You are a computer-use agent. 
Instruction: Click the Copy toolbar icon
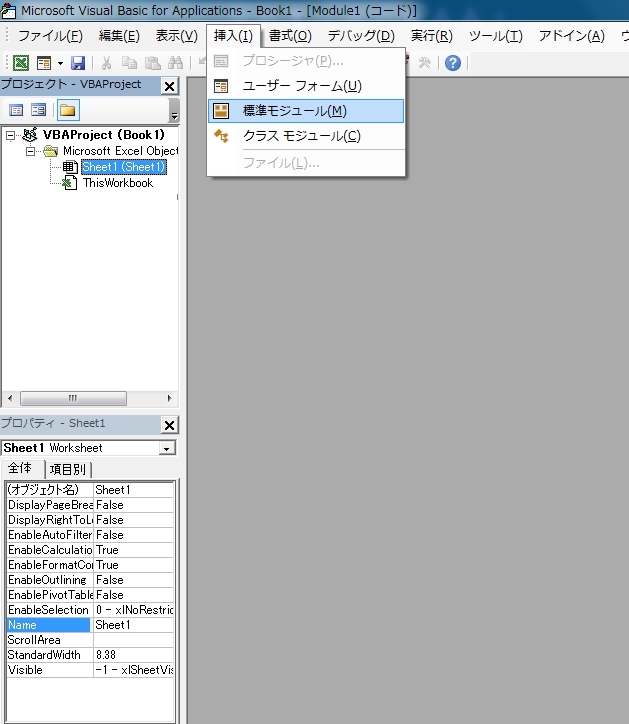tap(129, 62)
